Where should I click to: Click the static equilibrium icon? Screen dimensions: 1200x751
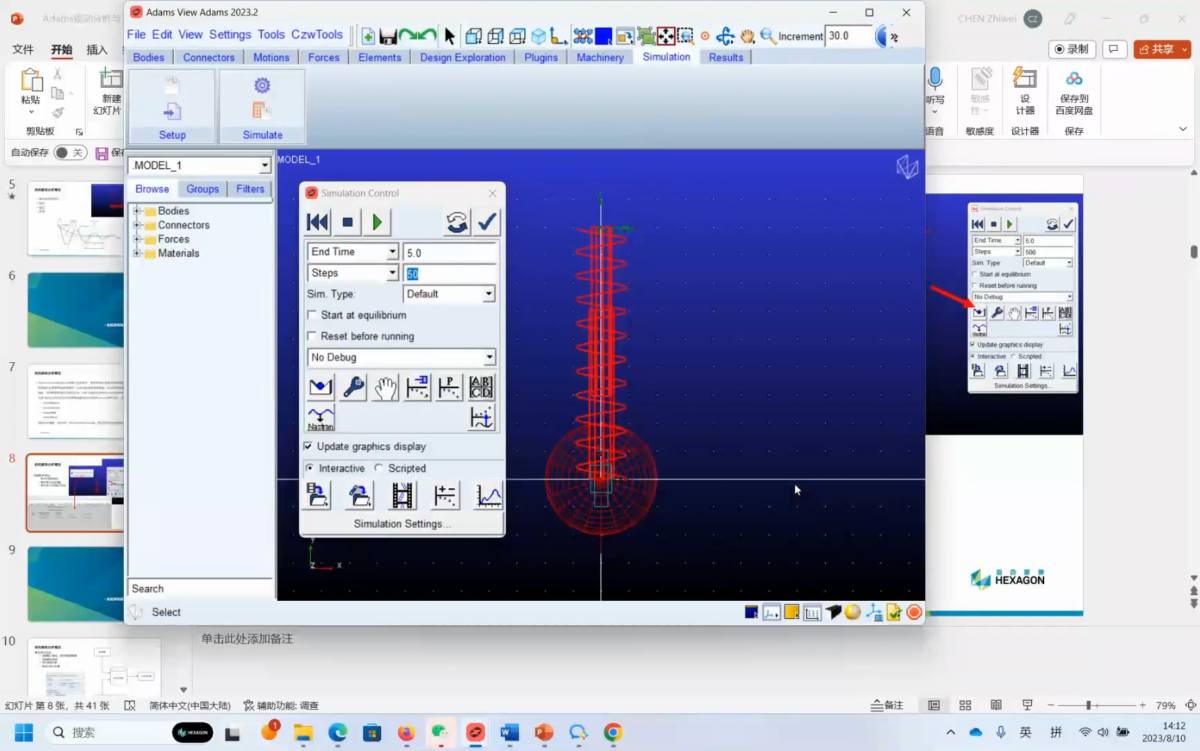point(321,387)
